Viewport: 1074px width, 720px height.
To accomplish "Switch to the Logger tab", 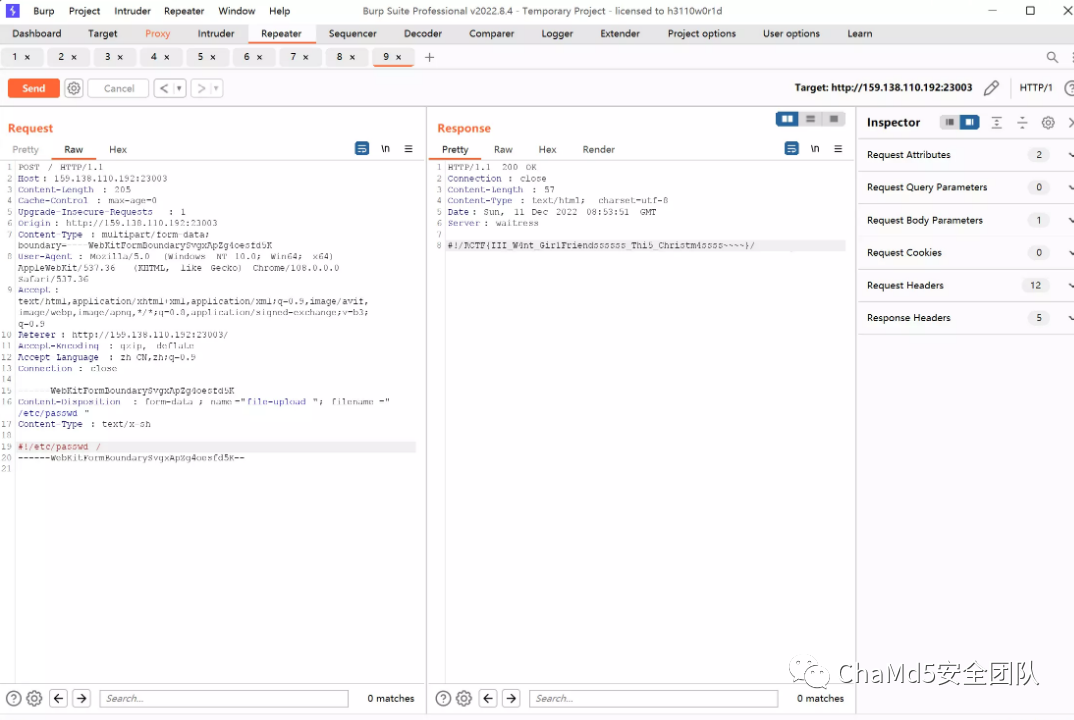I will point(557,34).
